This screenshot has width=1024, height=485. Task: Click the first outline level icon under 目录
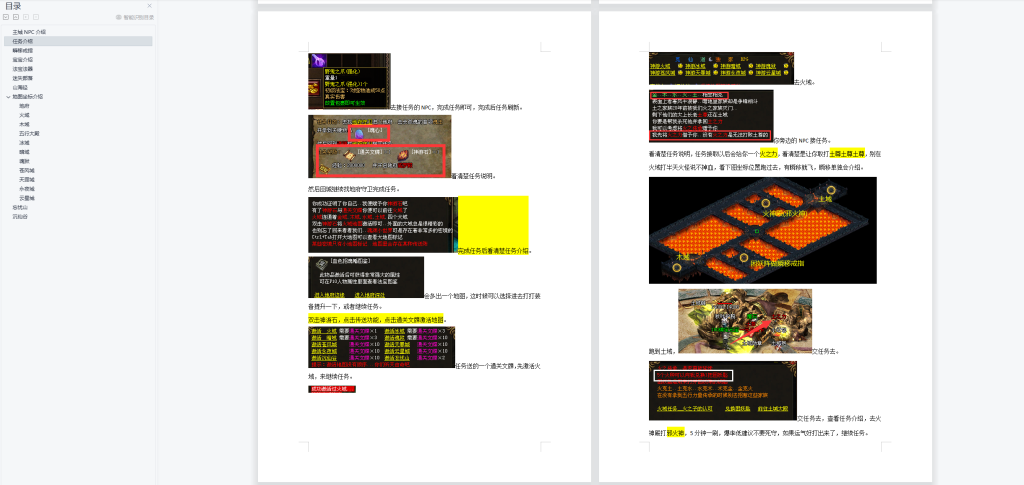[x=8, y=17]
